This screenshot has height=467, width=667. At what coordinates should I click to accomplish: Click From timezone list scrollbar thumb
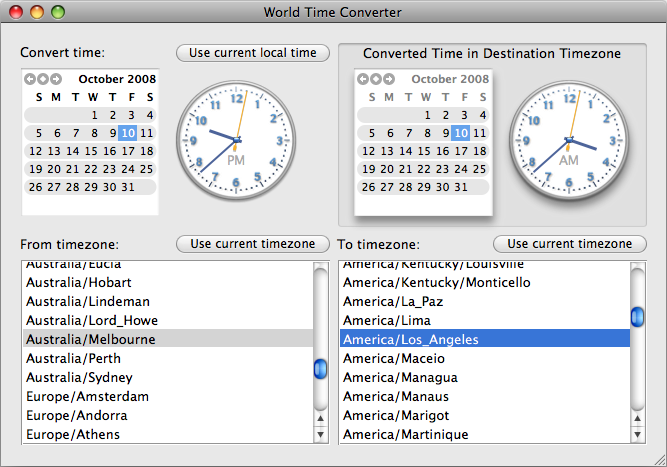point(320,369)
